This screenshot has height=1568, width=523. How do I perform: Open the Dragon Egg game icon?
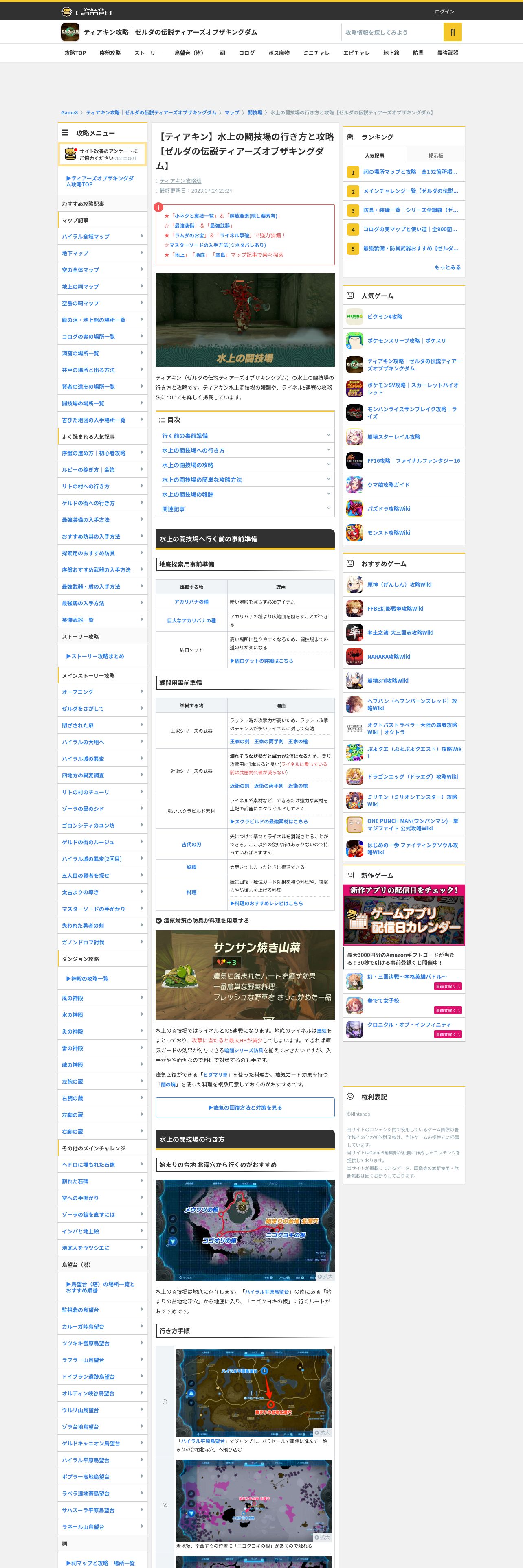click(x=354, y=777)
